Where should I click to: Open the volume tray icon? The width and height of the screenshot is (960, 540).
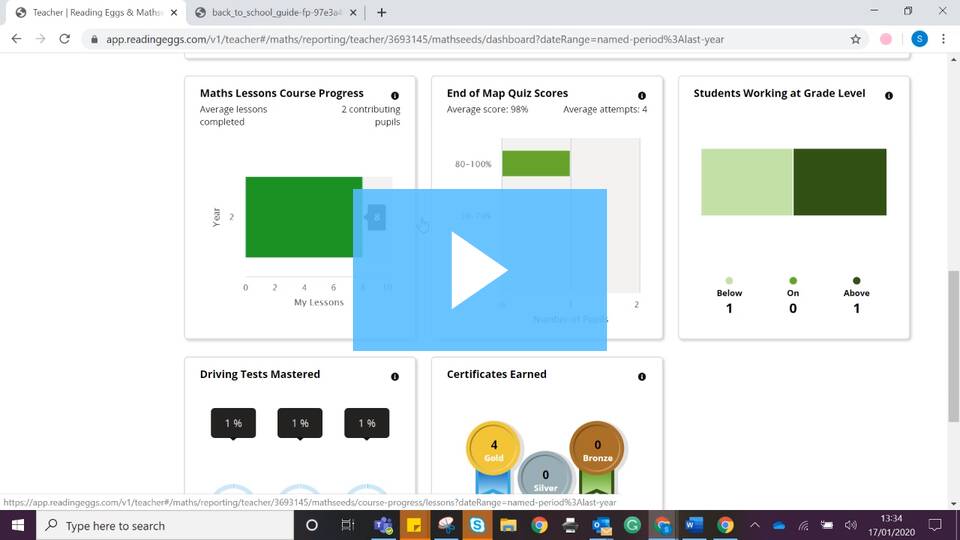(x=851, y=525)
